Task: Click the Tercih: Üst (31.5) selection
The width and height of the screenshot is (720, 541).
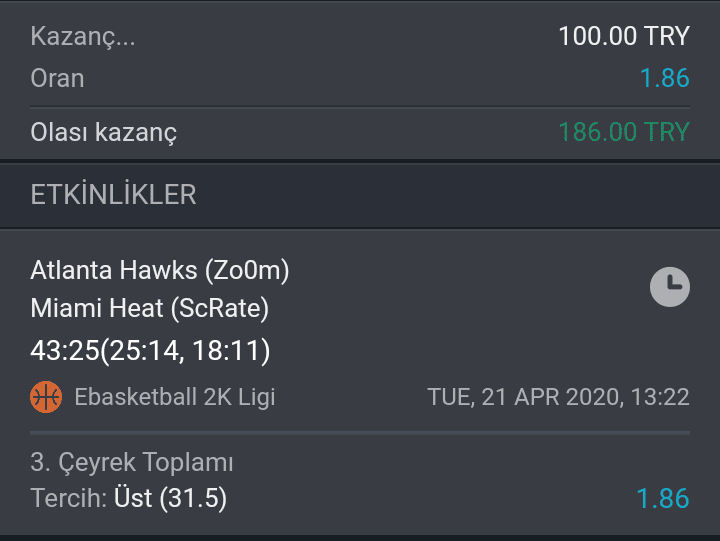Action: click(x=129, y=498)
